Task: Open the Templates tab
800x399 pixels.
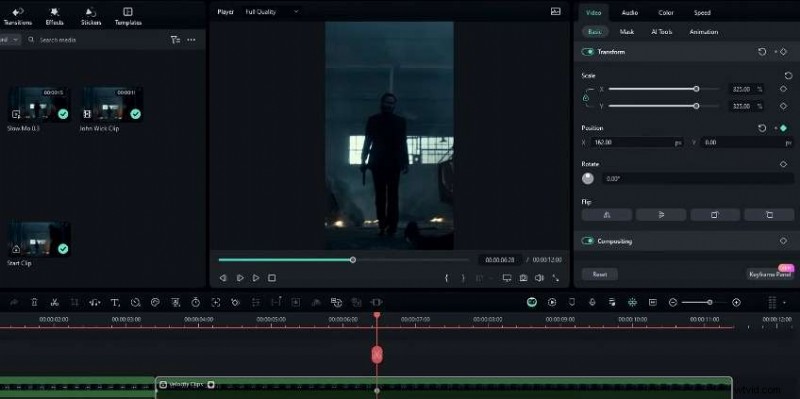Action: (x=128, y=16)
